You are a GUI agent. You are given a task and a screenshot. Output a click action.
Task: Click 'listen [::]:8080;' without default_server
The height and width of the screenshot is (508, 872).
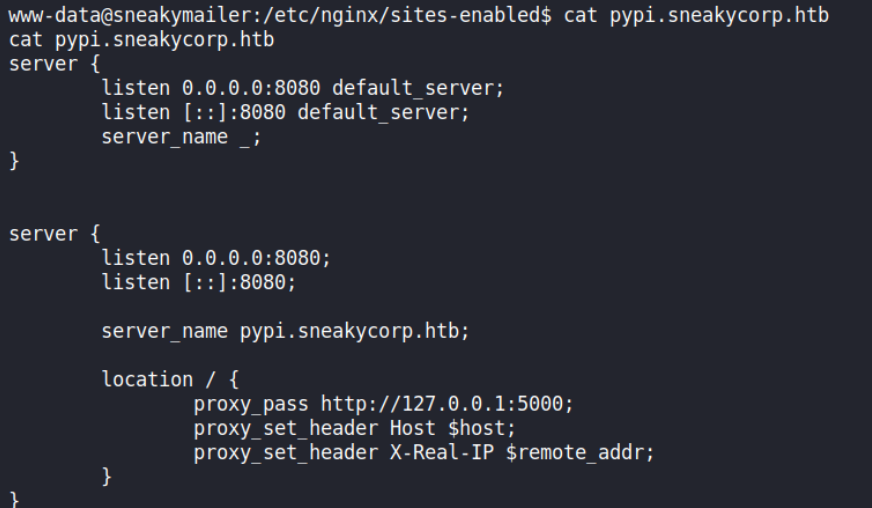click(x=198, y=282)
